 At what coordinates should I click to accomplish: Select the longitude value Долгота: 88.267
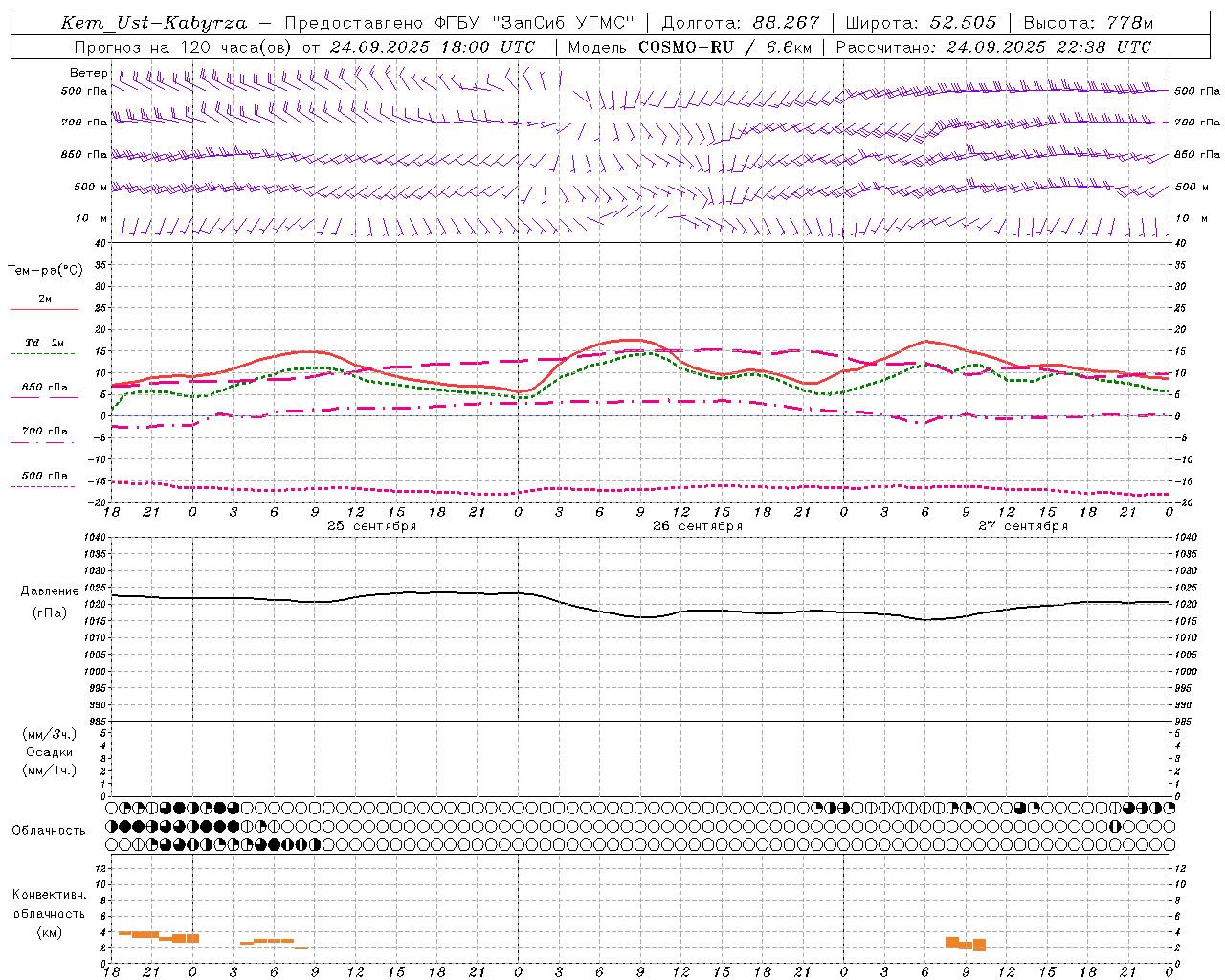(x=741, y=23)
